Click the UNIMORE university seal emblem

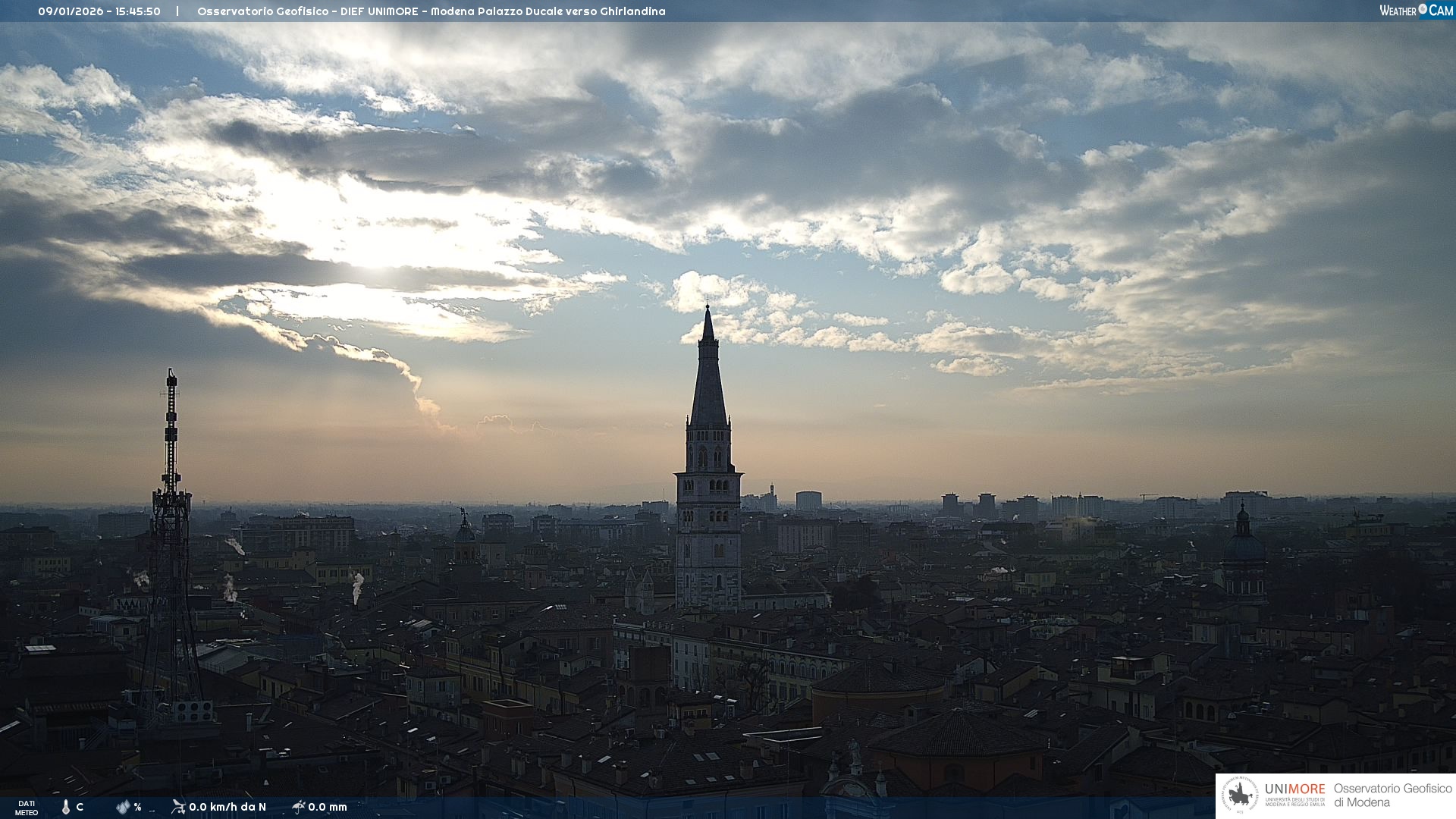tap(1241, 795)
